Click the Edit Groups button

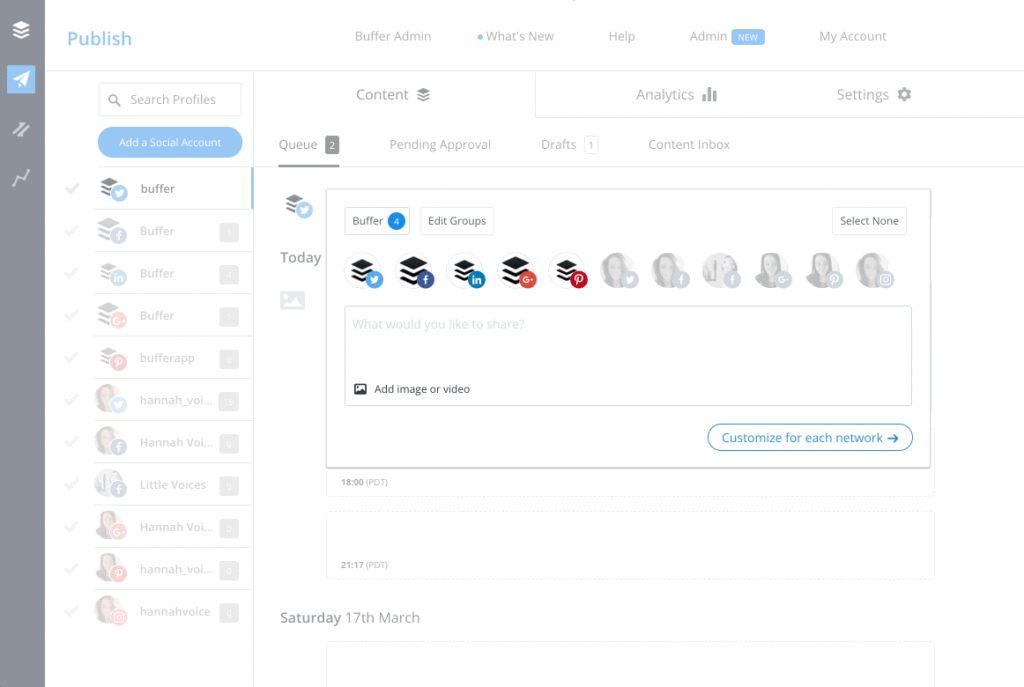(x=457, y=221)
